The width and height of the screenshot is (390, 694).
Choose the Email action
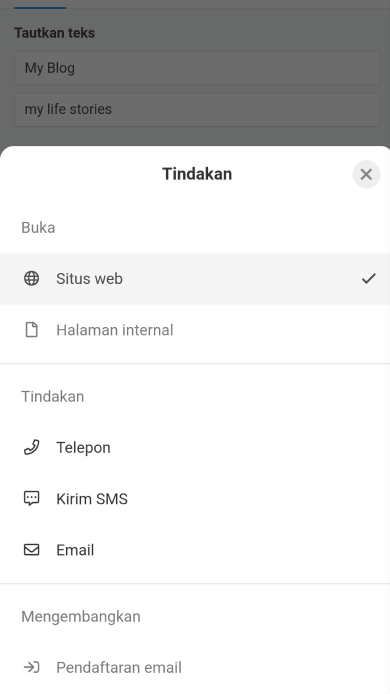pyautogui.click(x=195, y=550)
